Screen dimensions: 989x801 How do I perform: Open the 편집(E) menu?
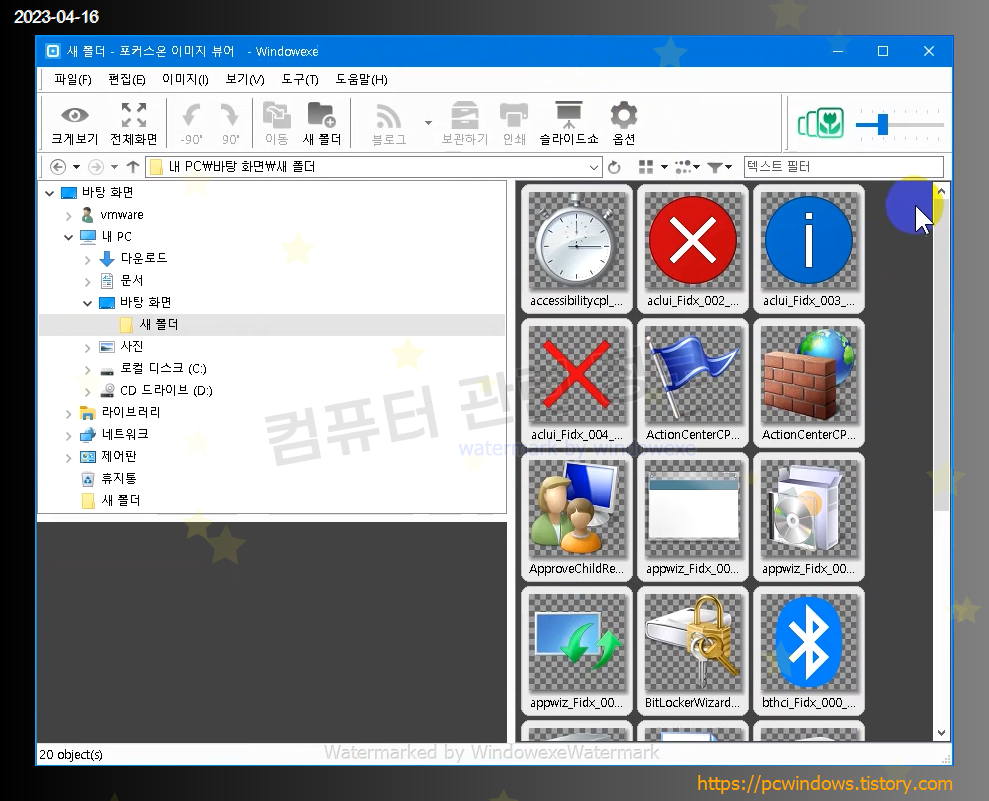[x=127, y=79]
